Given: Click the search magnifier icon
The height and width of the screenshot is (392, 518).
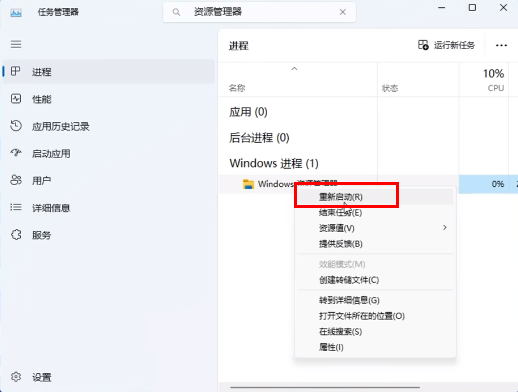Looking at the screenshot, I should coord(176,12).
